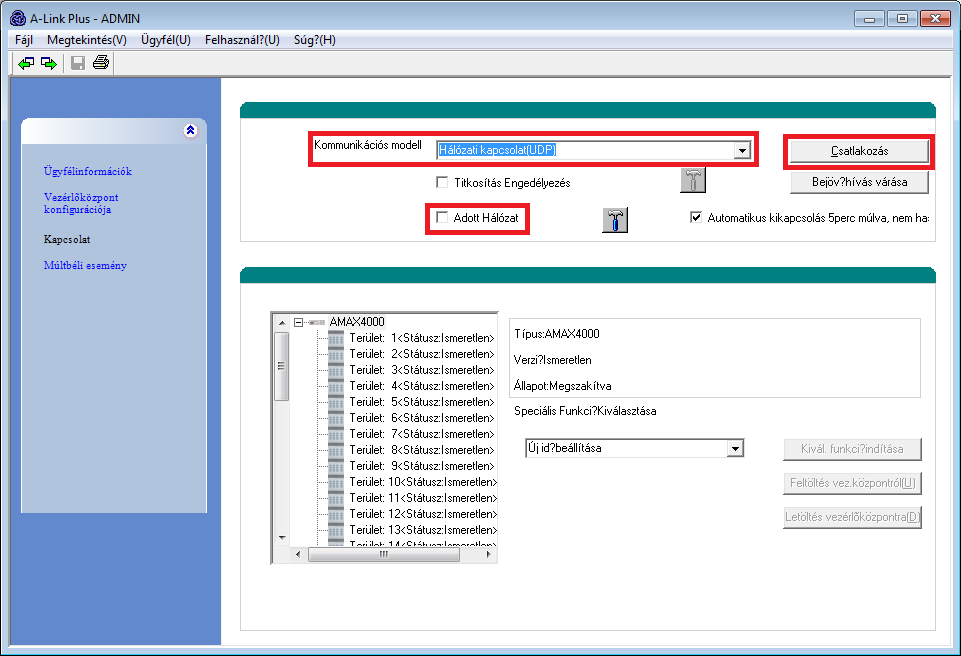Click the A-Link Plus app logo icon
Viewport: 961px width, 656px height.
[18, 18]
